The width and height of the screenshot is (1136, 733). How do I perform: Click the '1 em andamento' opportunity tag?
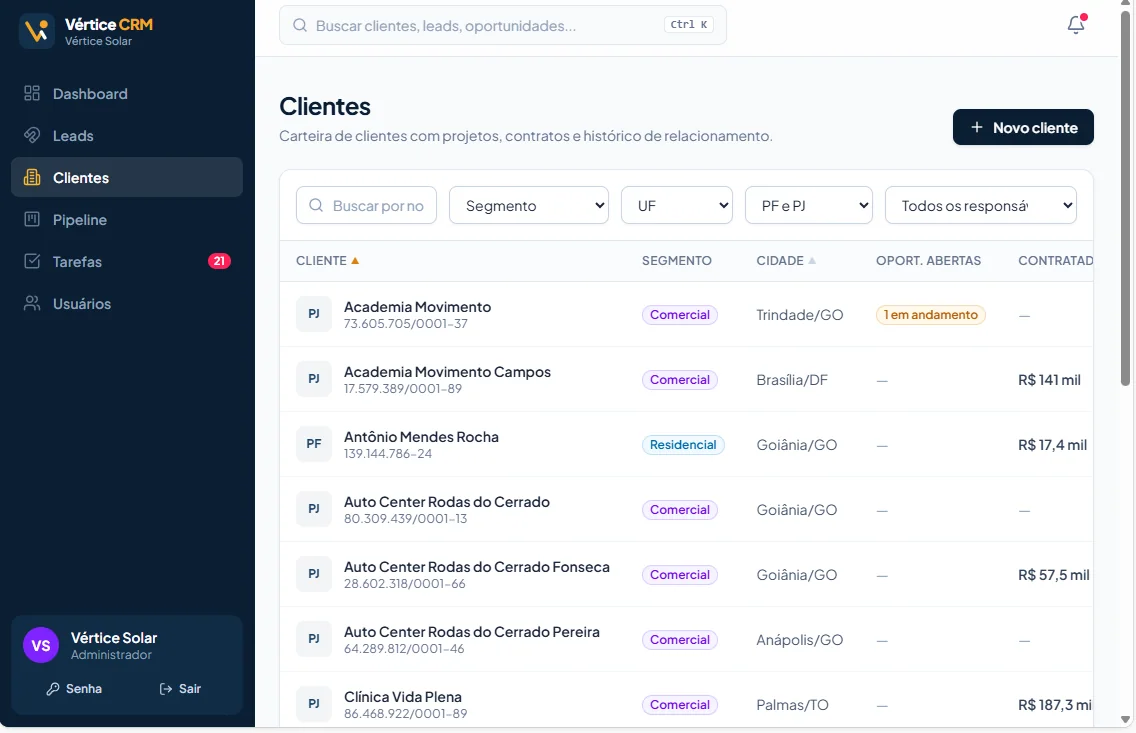[930, 315]
